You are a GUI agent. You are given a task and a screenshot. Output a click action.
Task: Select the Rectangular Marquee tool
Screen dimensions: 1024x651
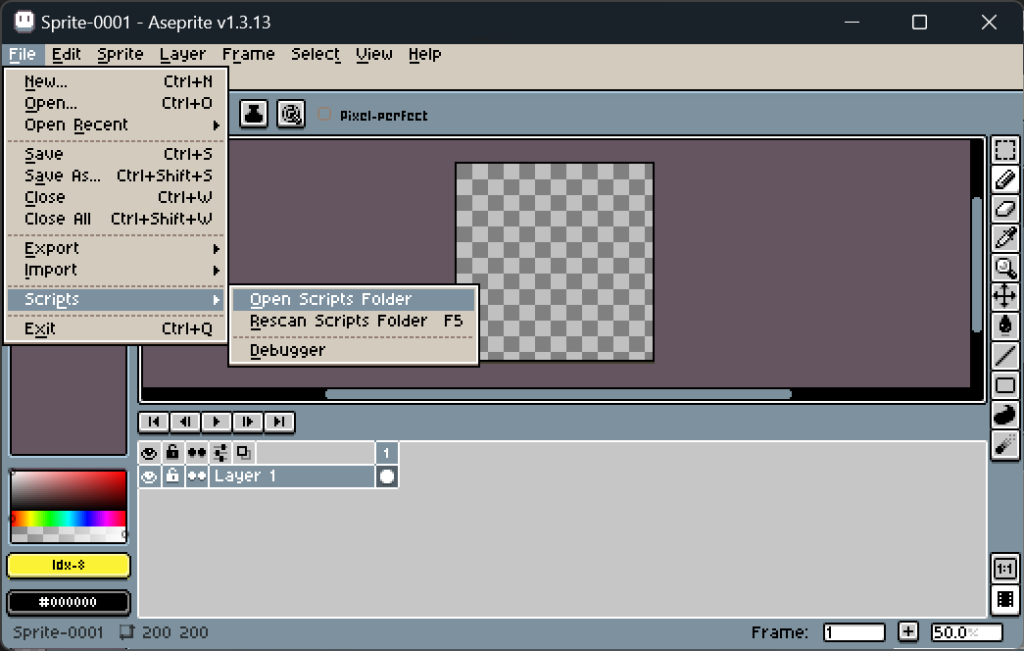coord(1005,151)
